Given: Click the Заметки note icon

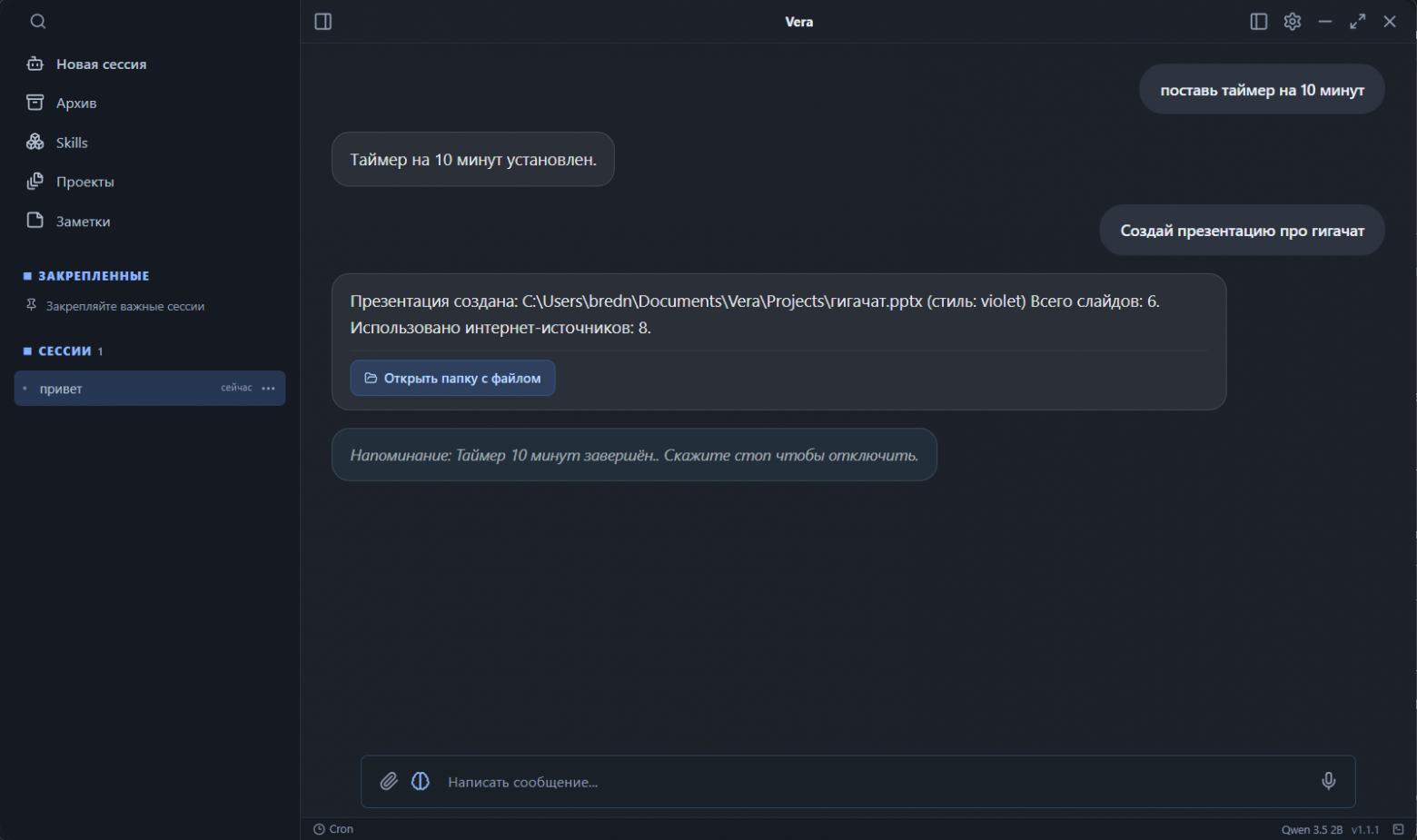Looking at the screenshot, I should [35, 221].
